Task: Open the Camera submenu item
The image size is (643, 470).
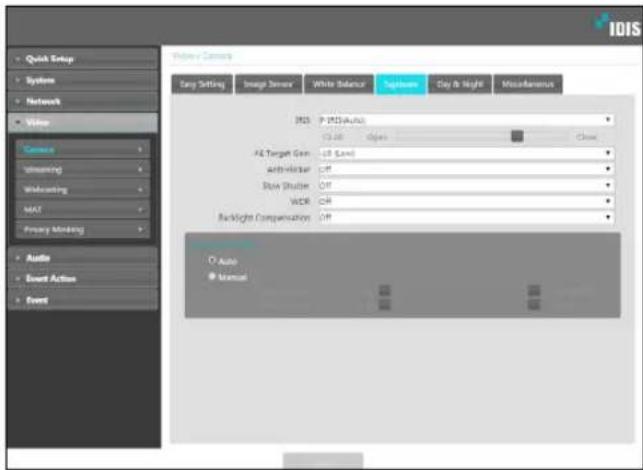Action: (x=83, y=149)
